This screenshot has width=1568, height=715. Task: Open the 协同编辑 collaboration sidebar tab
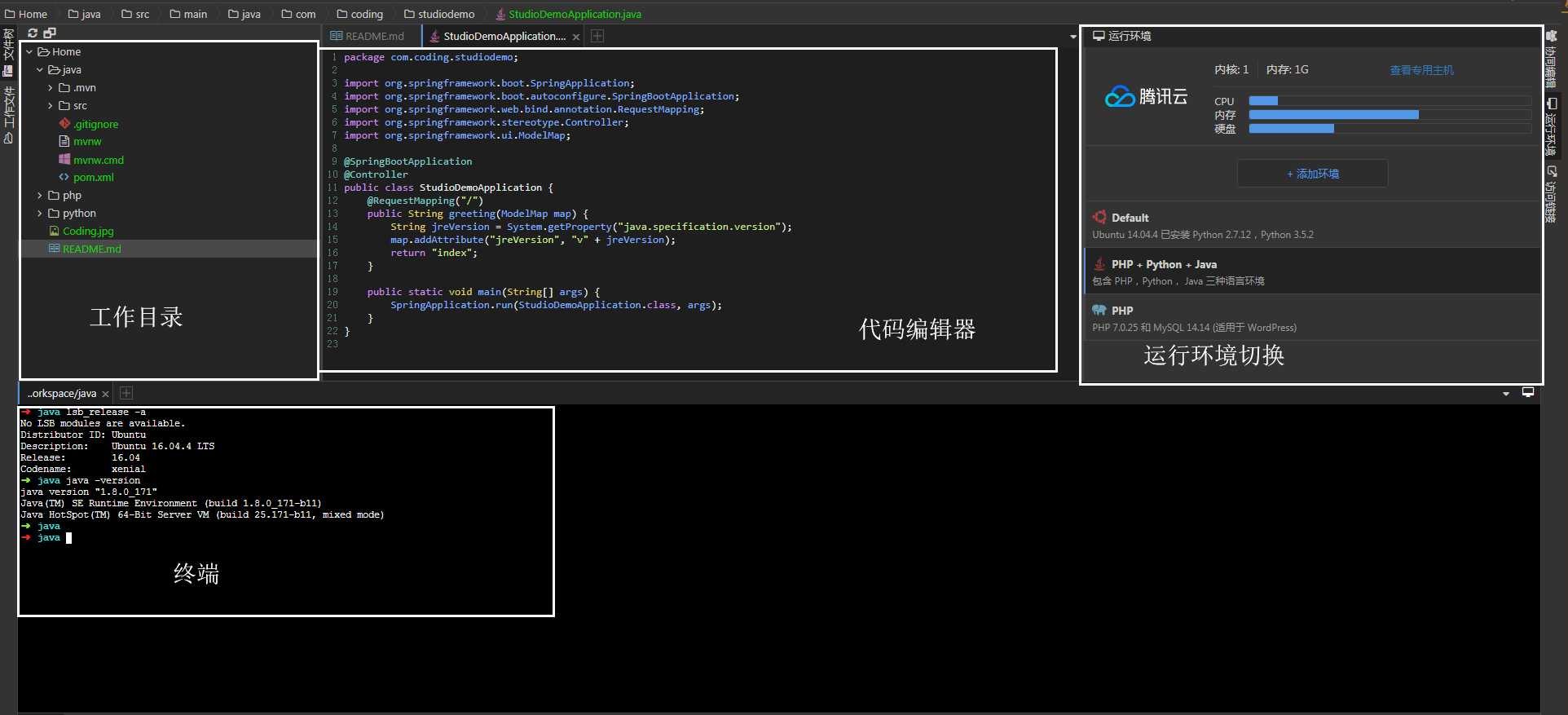(1552, 59)
